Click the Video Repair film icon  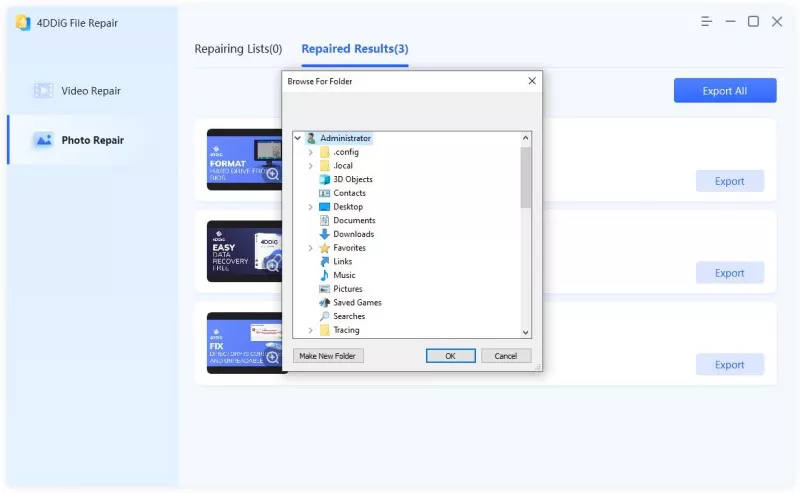coord(43,90)
